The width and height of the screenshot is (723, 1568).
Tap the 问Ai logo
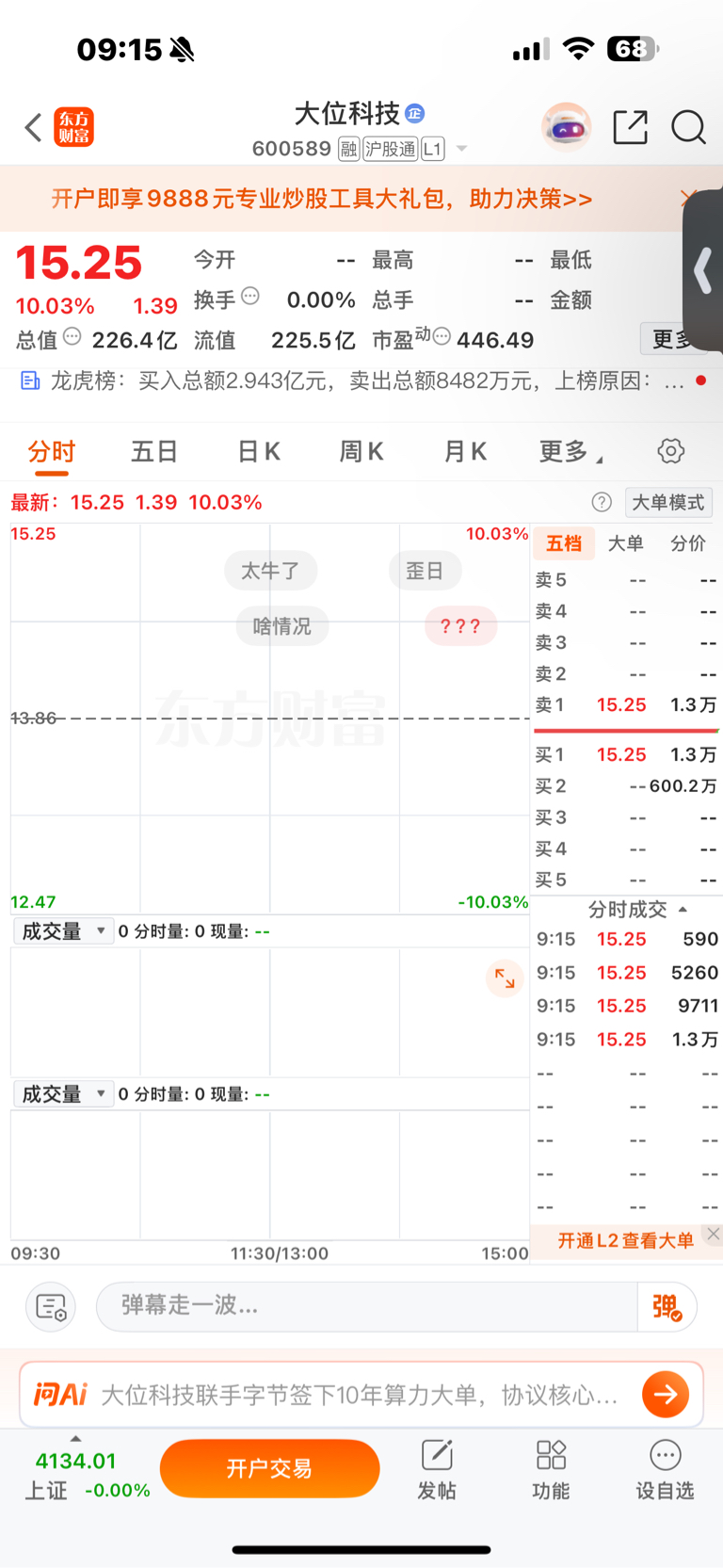(60, 1395)
